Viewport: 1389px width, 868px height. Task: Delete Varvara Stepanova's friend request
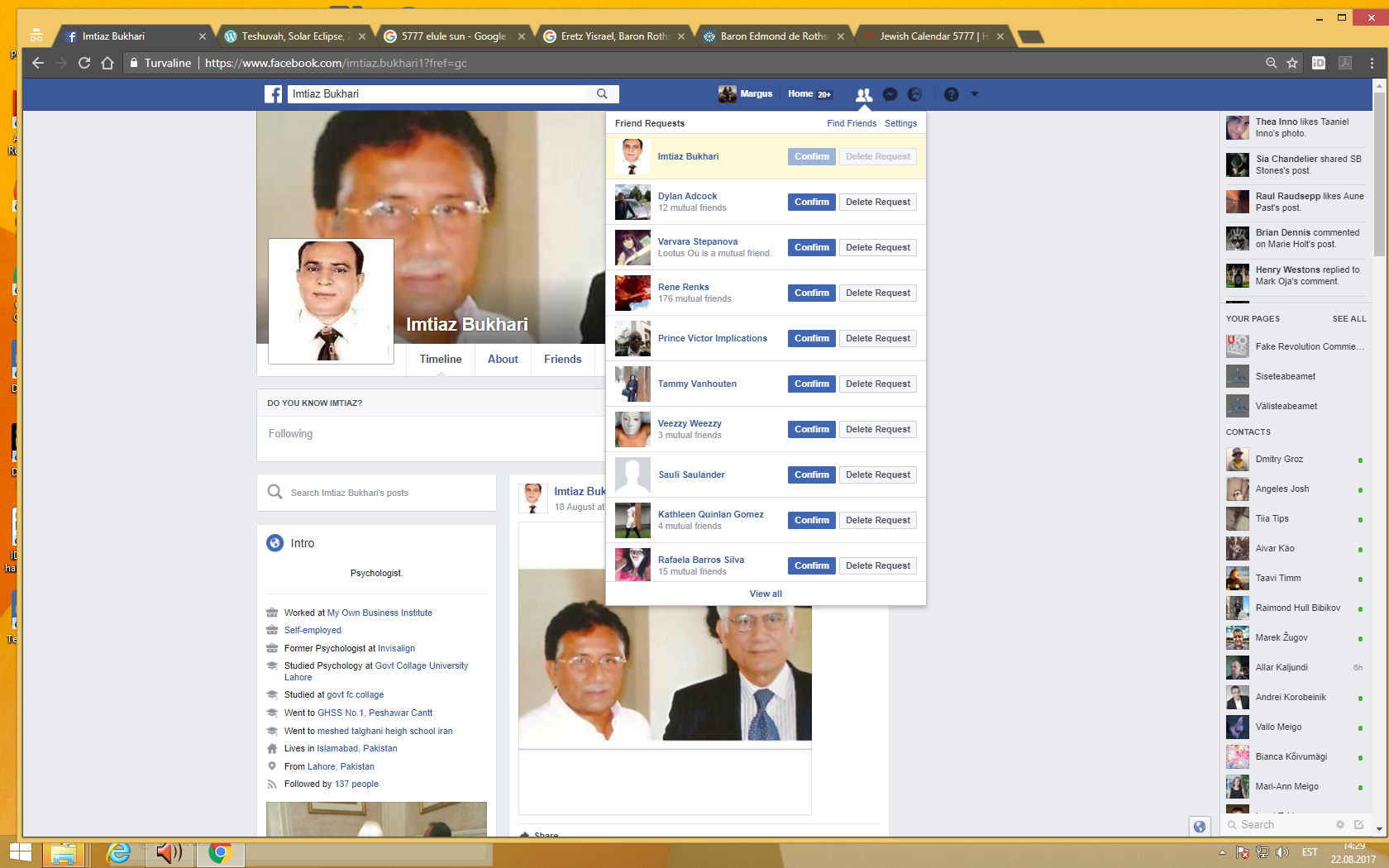[x=878, y=247]
